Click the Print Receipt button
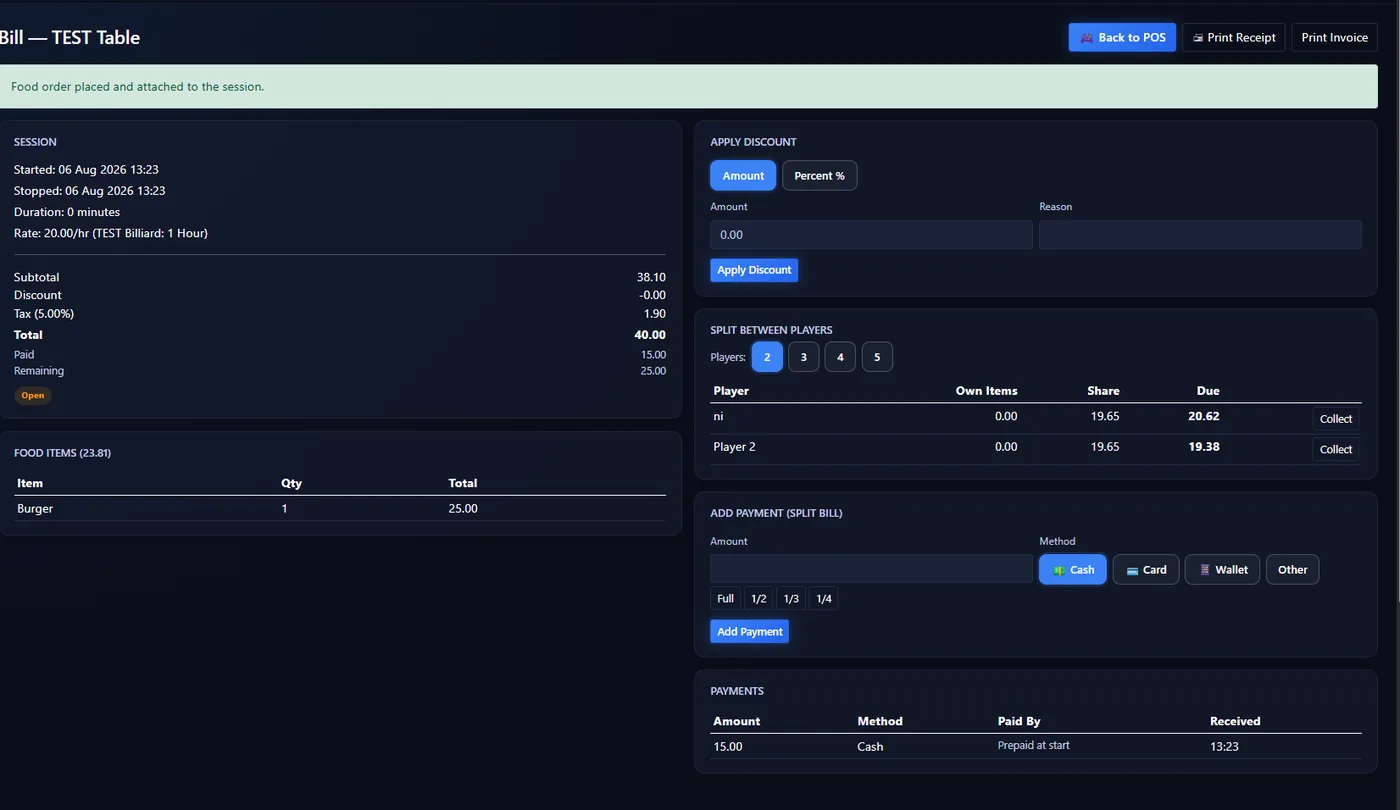This screenshot has height=810, width=1400. point(1234,38)
